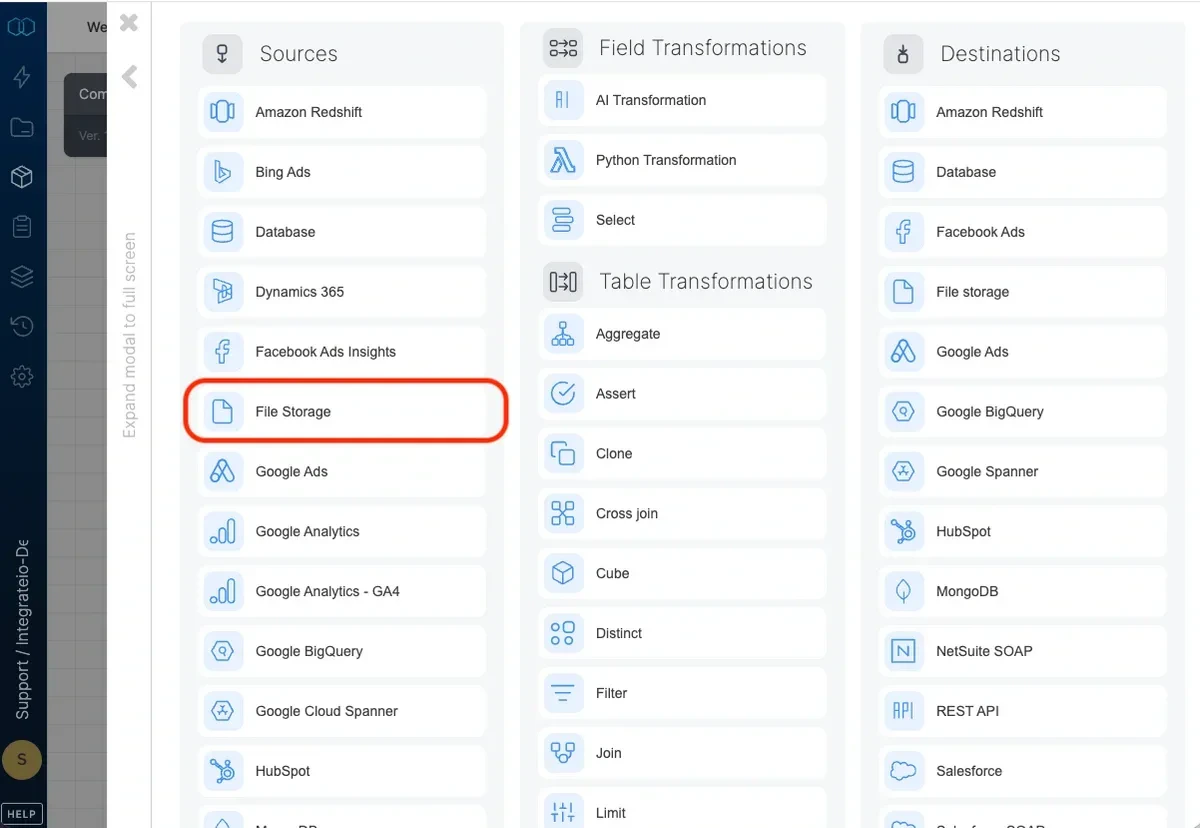Viewport: 1200px width, 828px height.
Task: Choose the Python Transformation component
Action: [x=681, y=160]
